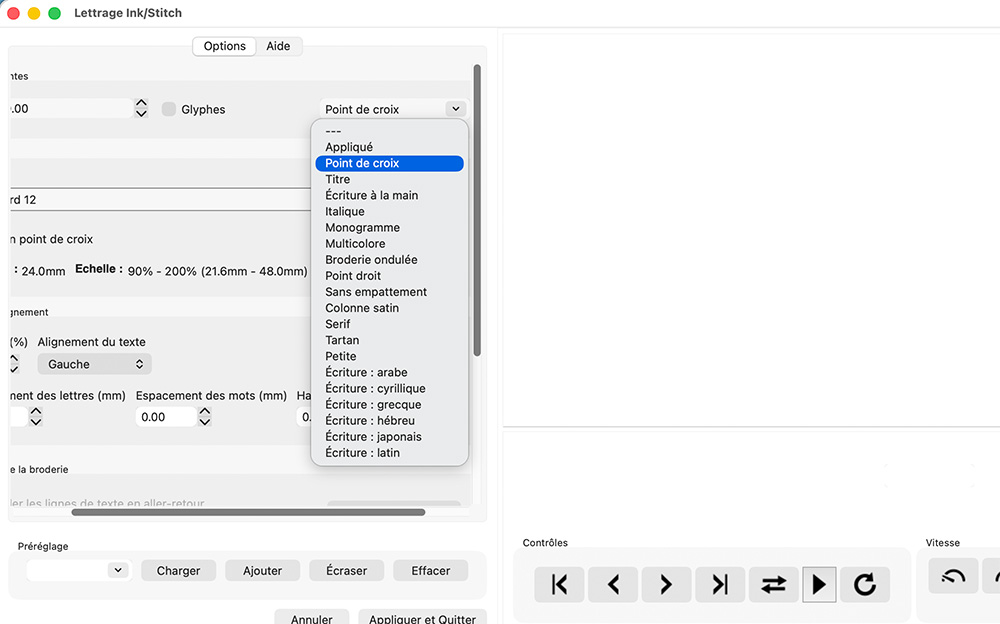Click the vertical scrollbar of options panel
The image size is (1000, 624).
[x=477, y=211]
